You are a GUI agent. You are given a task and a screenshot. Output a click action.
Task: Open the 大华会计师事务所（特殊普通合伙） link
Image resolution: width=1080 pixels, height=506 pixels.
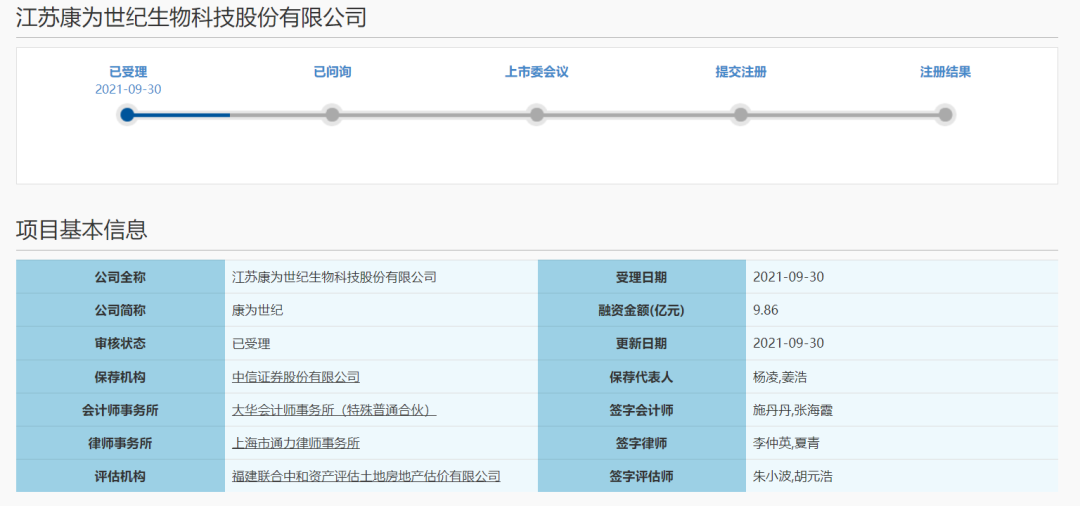[x=335, y=410]
